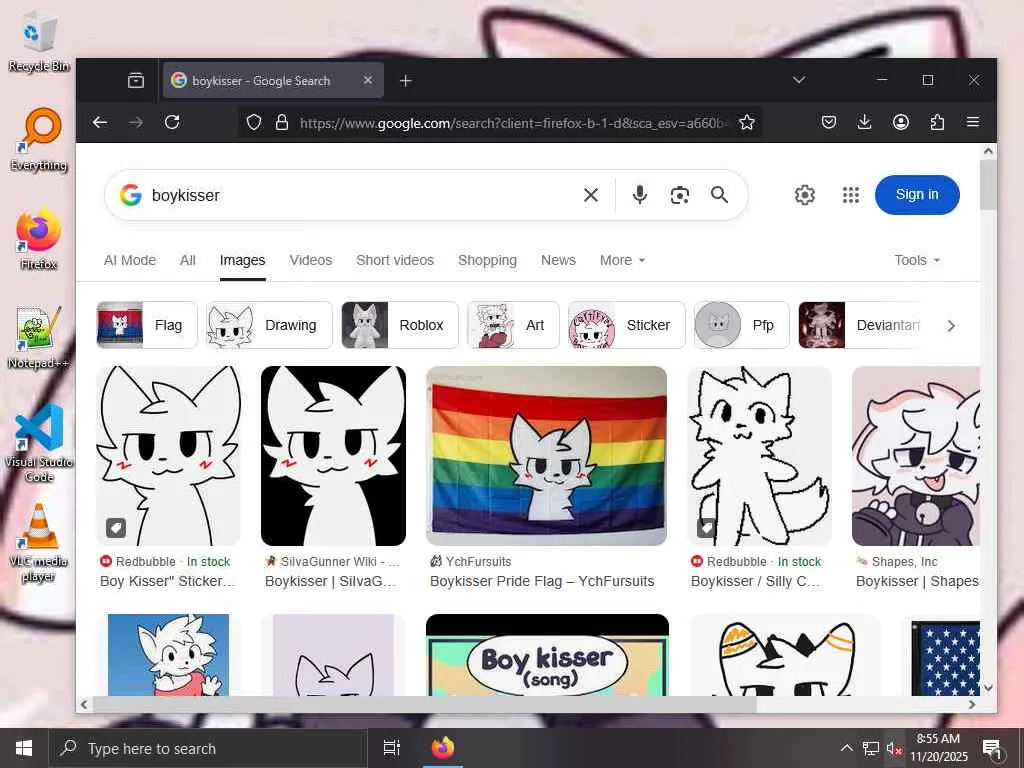
Task: Open the Google apps grid icon
Action: pos(850,195)
